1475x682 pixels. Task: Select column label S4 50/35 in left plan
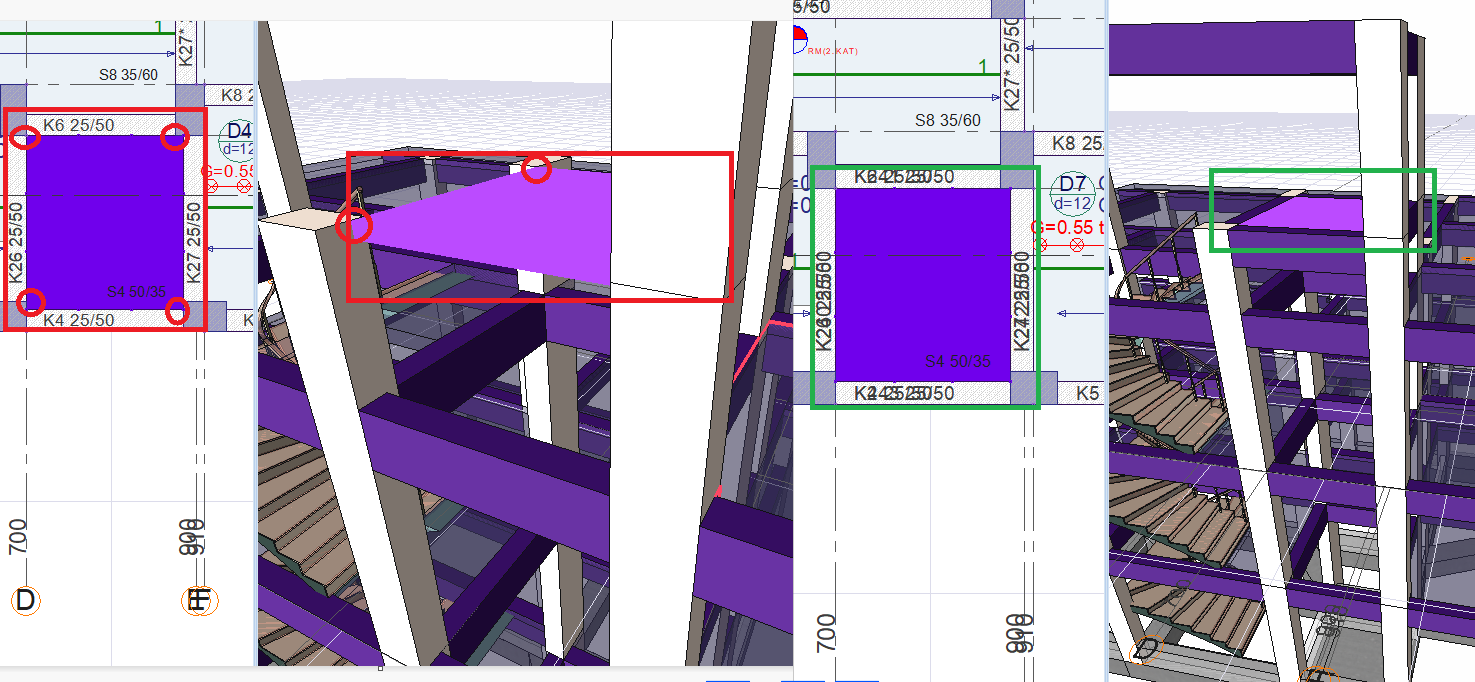(x=136, y=292)
